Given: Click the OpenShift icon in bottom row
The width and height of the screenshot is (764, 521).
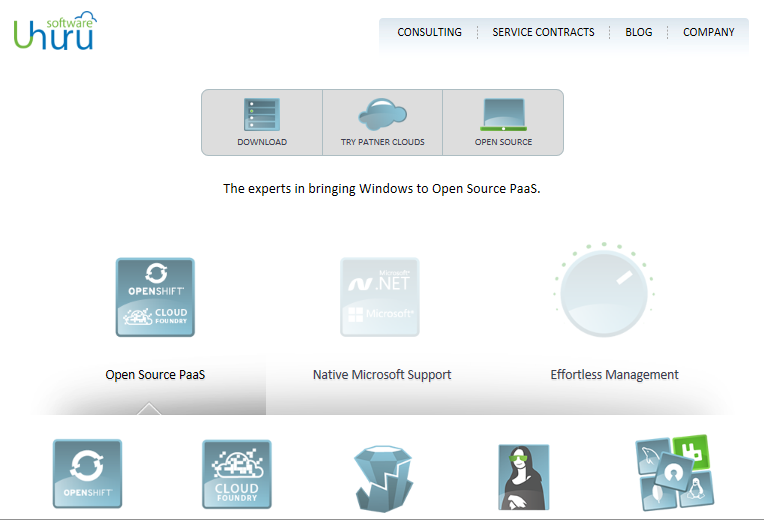Looking at the screenshot, I should tap(87, 474).
